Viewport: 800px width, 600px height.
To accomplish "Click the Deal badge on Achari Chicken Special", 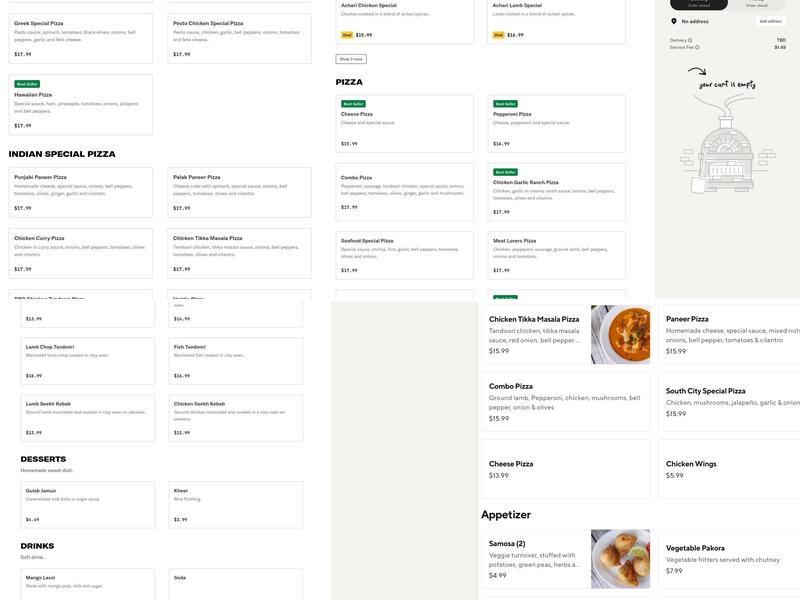I will [347, 35].
